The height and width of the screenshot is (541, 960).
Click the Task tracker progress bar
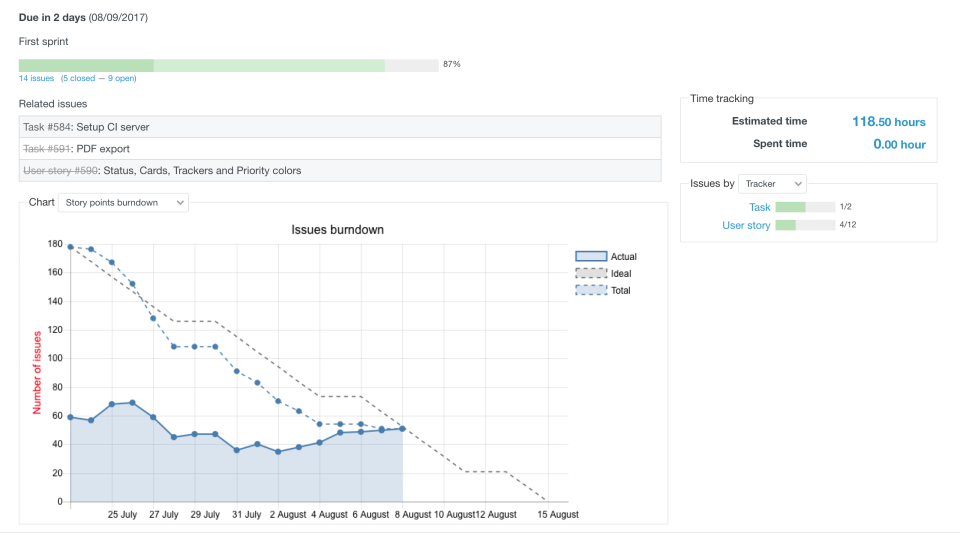point(805,207)
